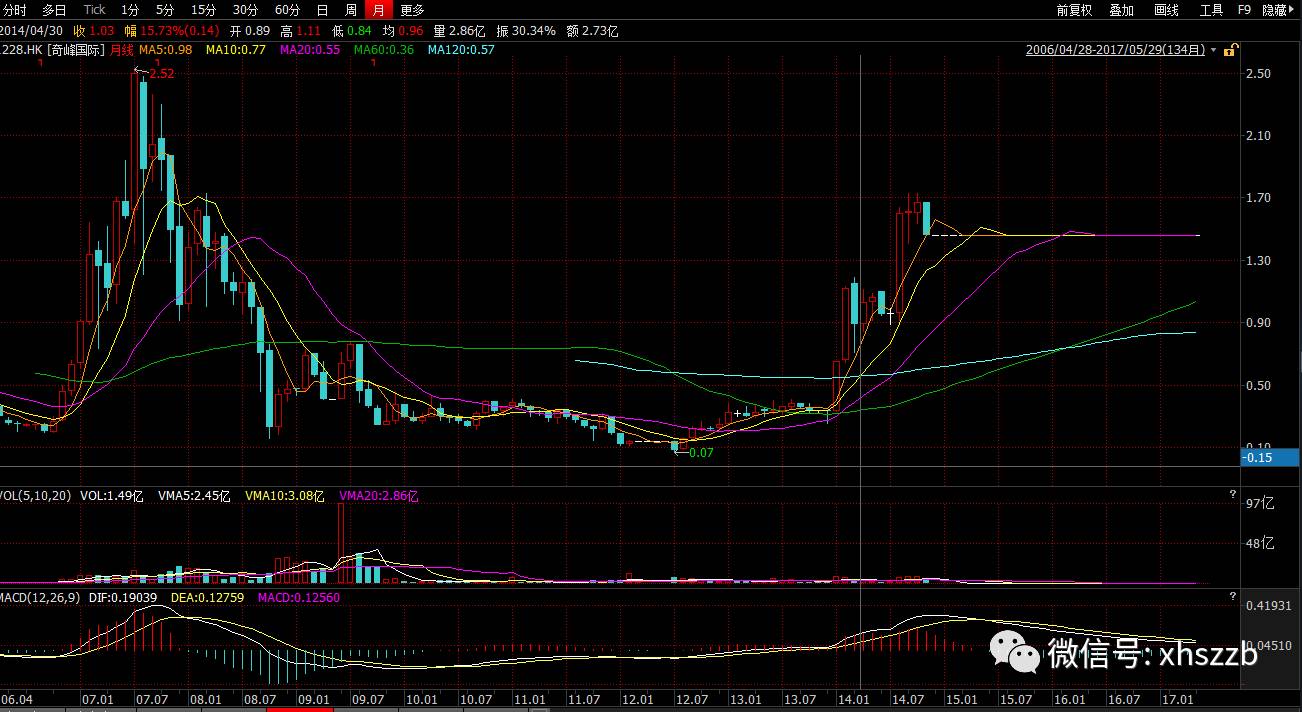1302x712 pixels.
Task: Click the 2.50 price axis label
Action: pos(1259,74)
